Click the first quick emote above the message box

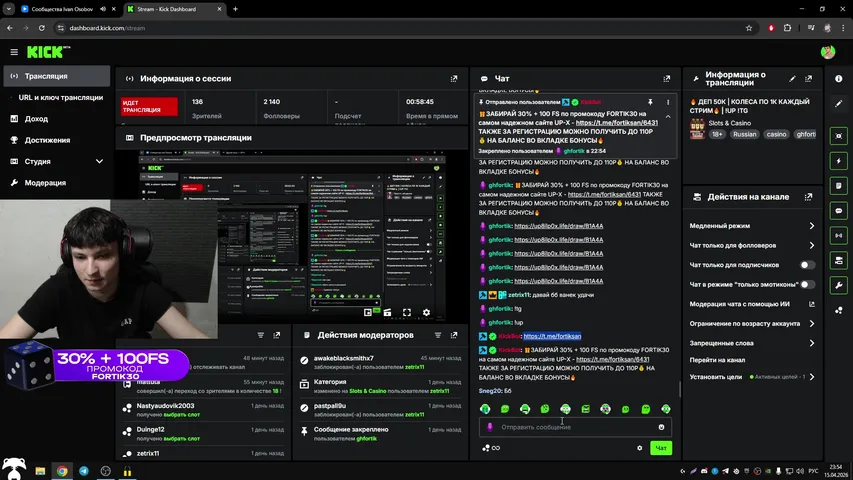pyautogui.click(x=485, y=409)
